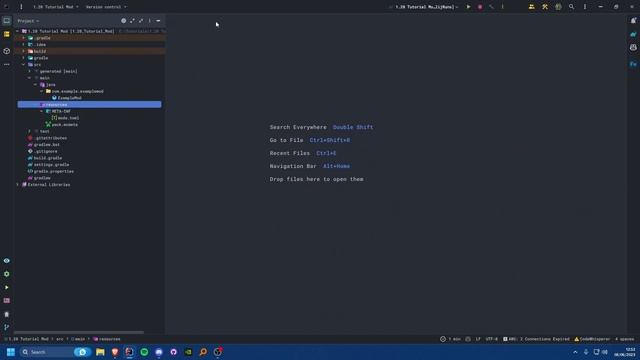
Task: Click the collapse-arrows icon in Project header
Action: [x=141, y=21]
